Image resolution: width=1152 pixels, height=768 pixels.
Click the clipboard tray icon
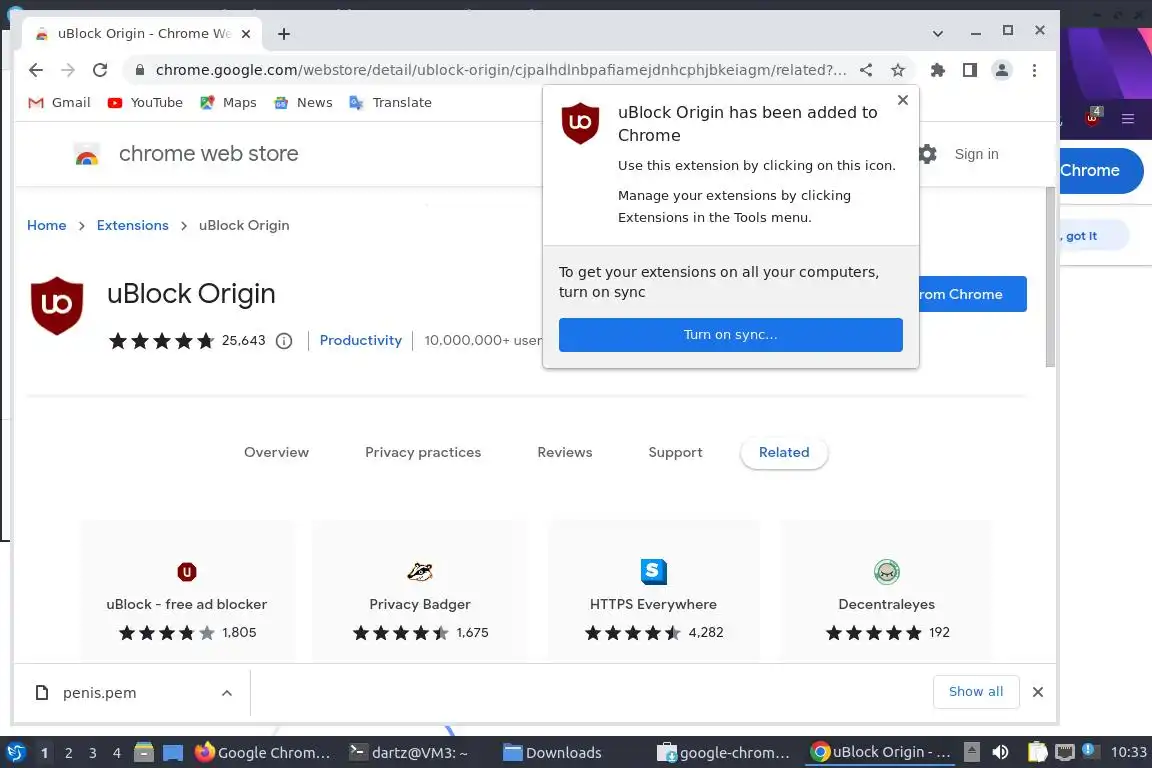1037,752
